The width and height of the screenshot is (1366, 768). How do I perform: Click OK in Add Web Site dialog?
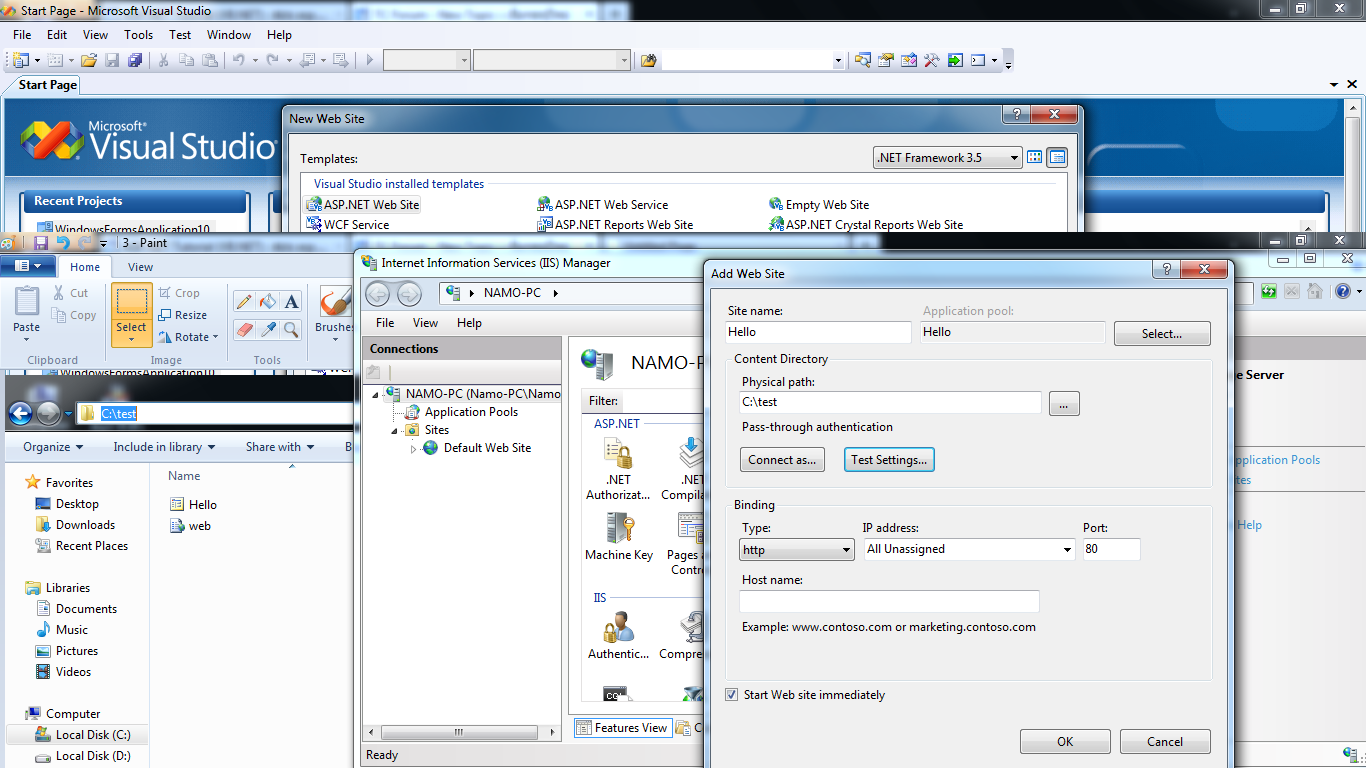1065,742
